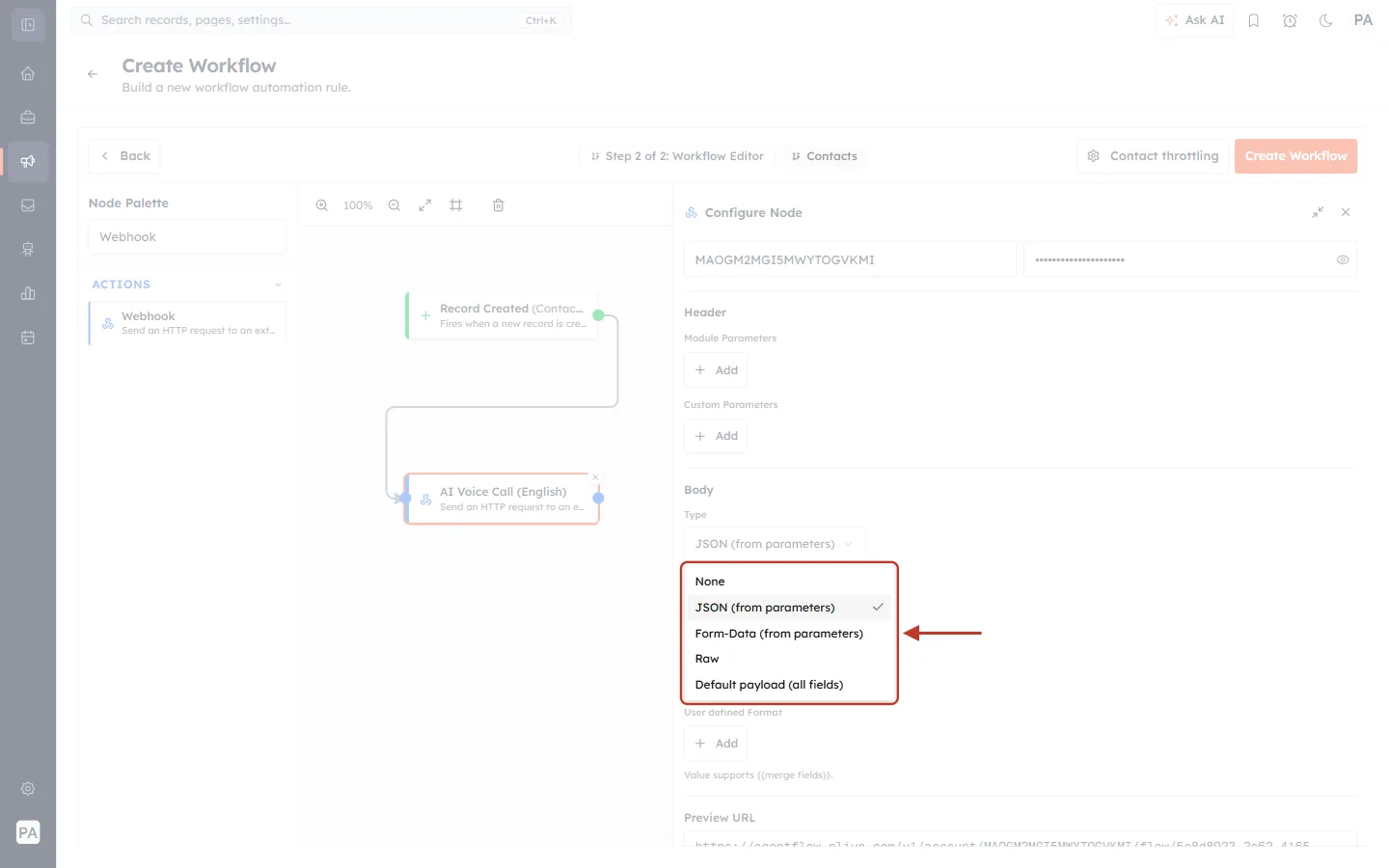The width and height of the screenshot is (1389, 868).
Task: Delete selected node with trash icon
Action: tap(499, 205)
